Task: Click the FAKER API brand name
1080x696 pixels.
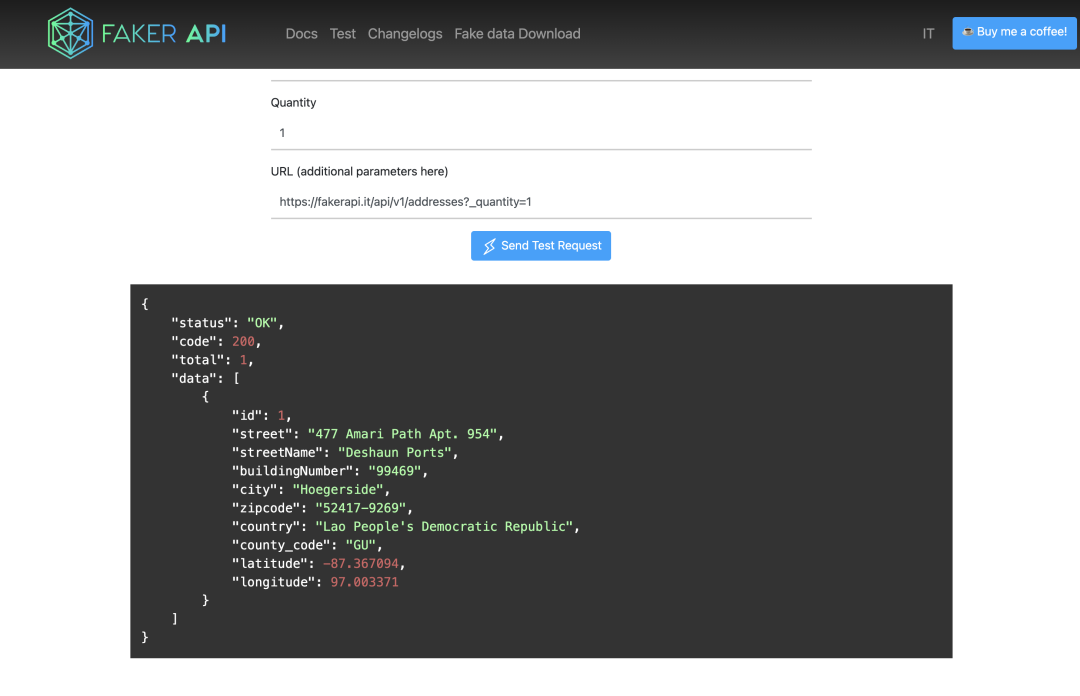Action: tap(164, 33)
